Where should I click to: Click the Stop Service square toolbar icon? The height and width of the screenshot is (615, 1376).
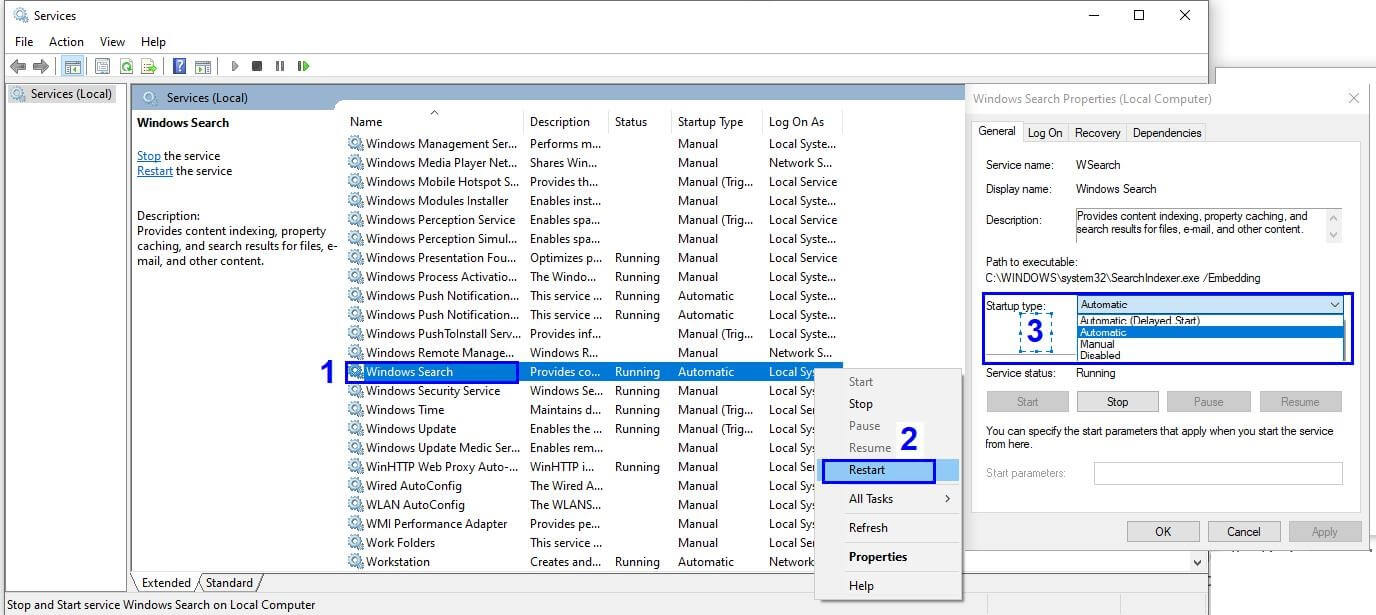[x=257, y=66]
